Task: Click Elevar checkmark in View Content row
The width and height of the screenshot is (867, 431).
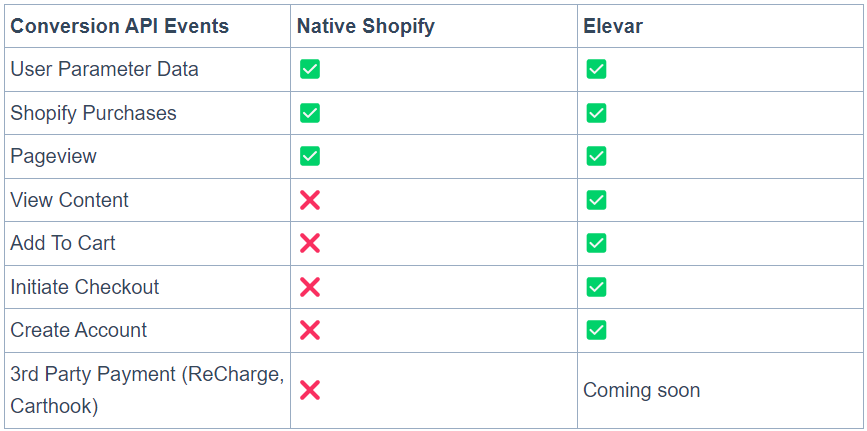Action: (596, 200)
